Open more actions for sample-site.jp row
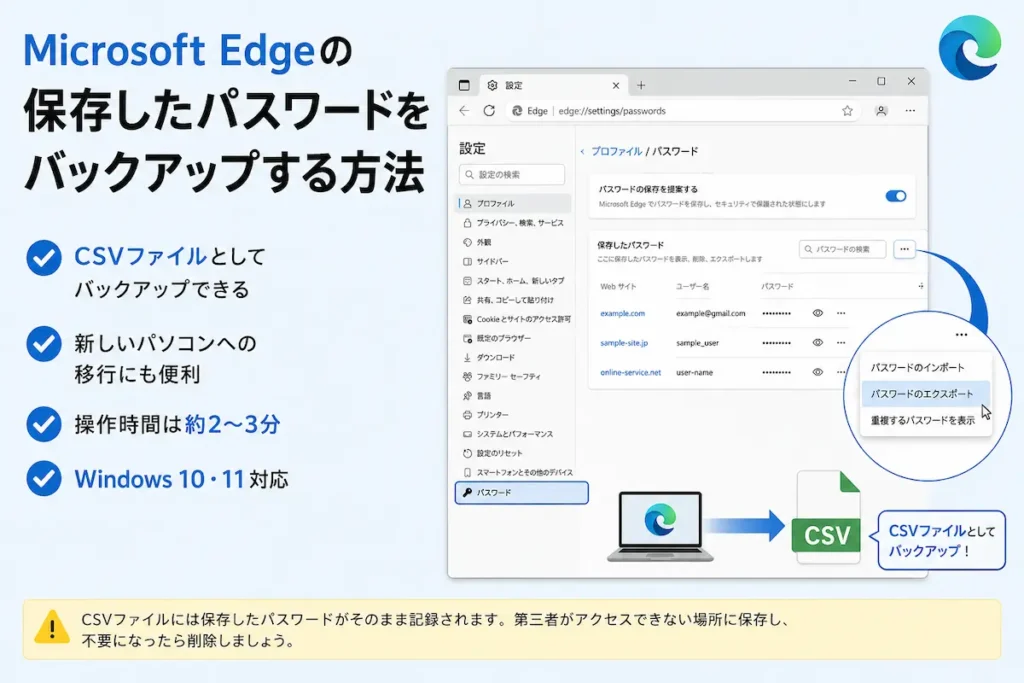 (x=841, y=343)
